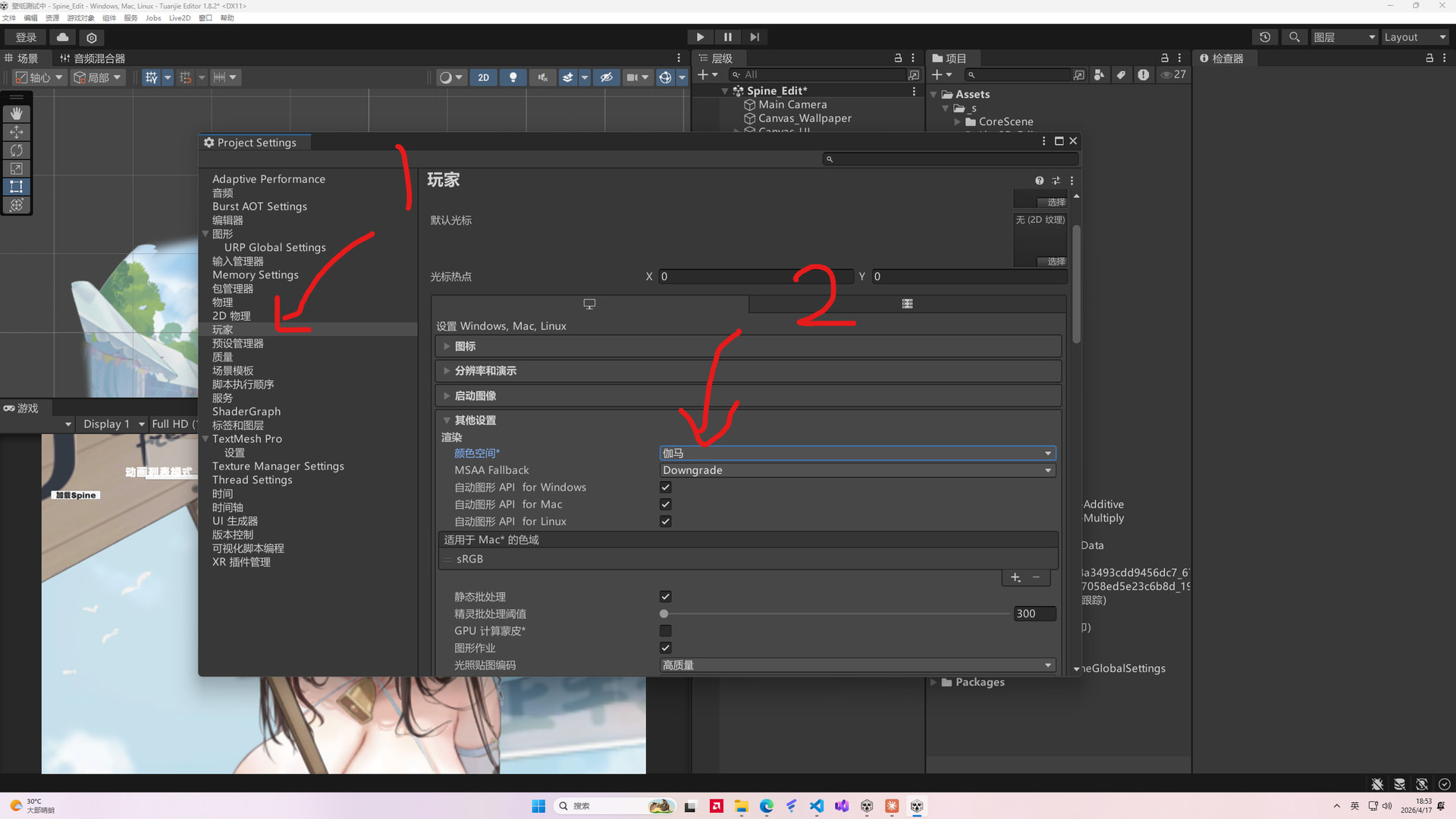The height and width of the screenshot is (819, 1456).
Task: Uncheck 静态批处理 checkbox
Action: tap(665, 597)
